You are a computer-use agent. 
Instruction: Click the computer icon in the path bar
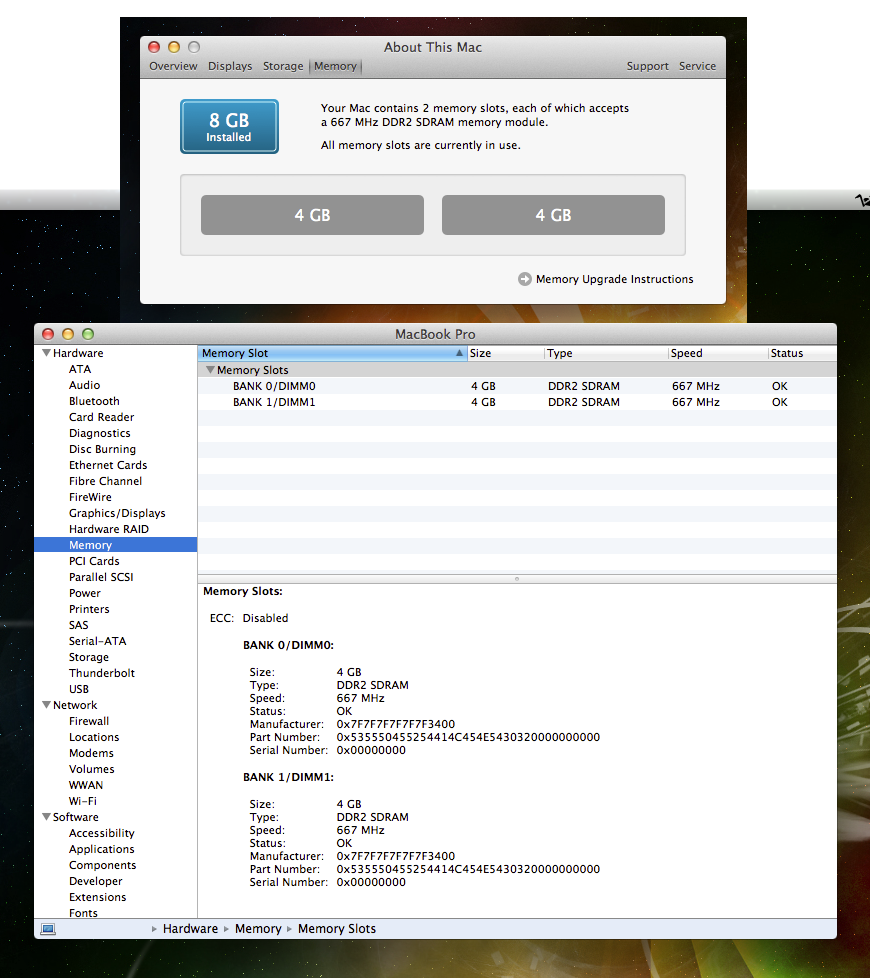pyautogui.click(x=48, y=929)
